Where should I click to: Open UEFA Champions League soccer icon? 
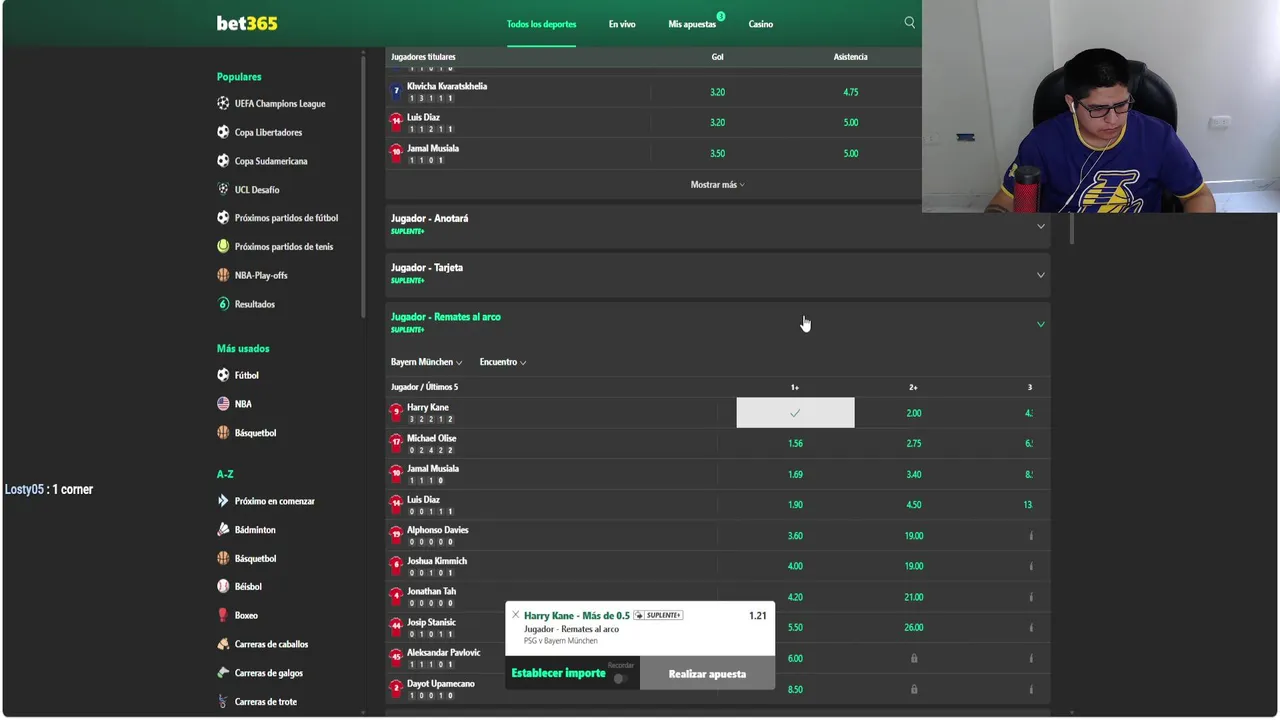pyautogui.click(x=223, y=103)
